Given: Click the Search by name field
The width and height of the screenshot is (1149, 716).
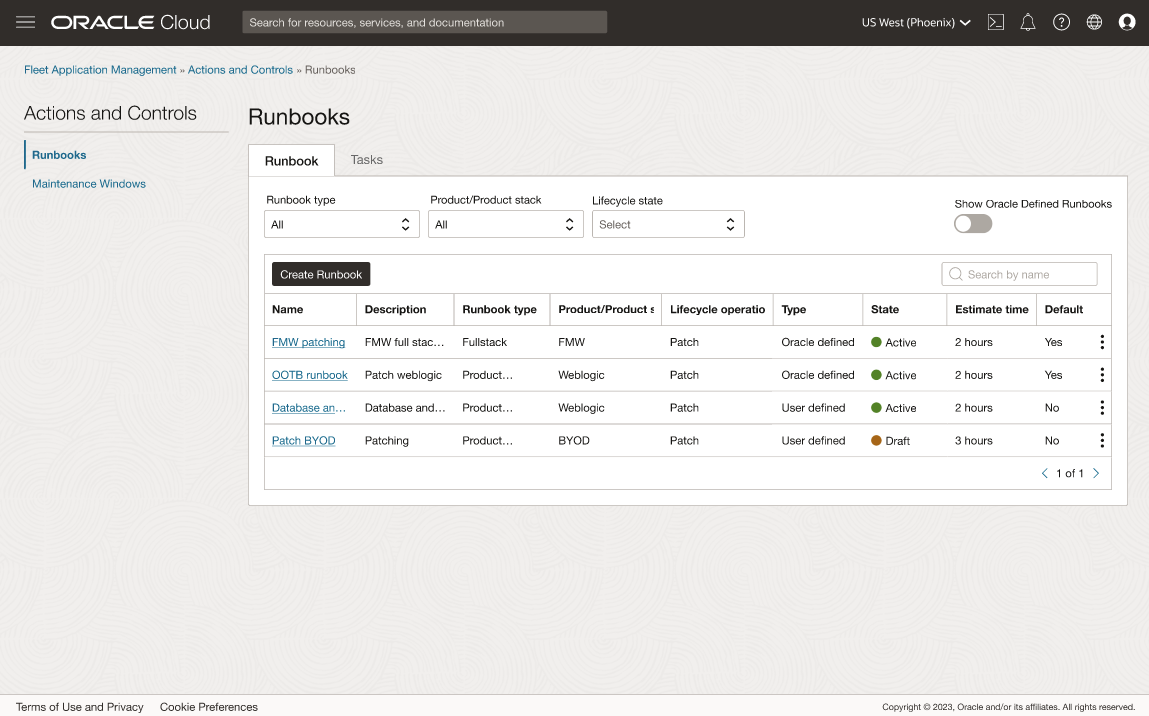Looking at the screenshot, I should pos(1019,274).
